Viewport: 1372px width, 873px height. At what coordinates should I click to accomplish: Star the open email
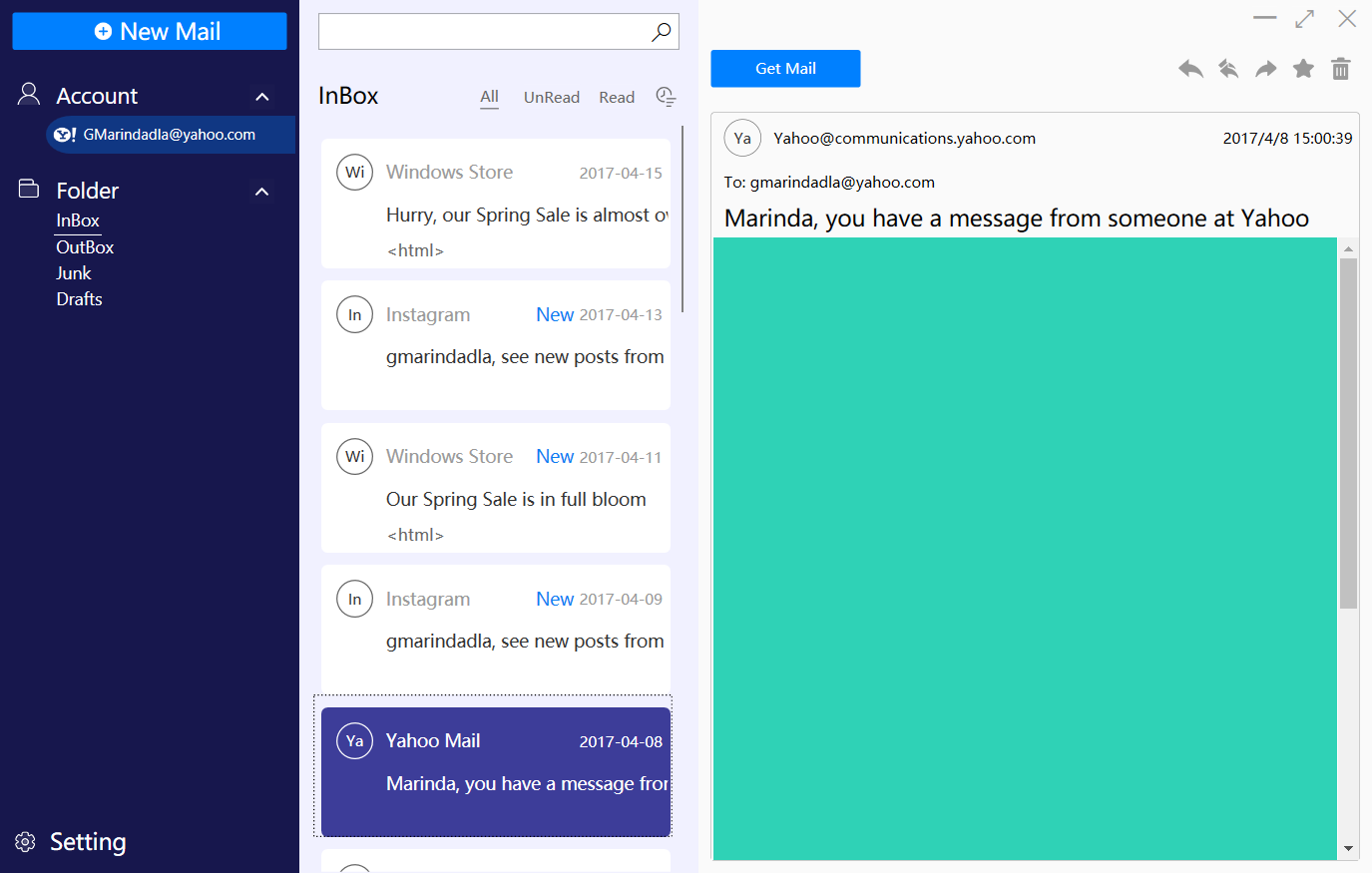point(1303,68)
